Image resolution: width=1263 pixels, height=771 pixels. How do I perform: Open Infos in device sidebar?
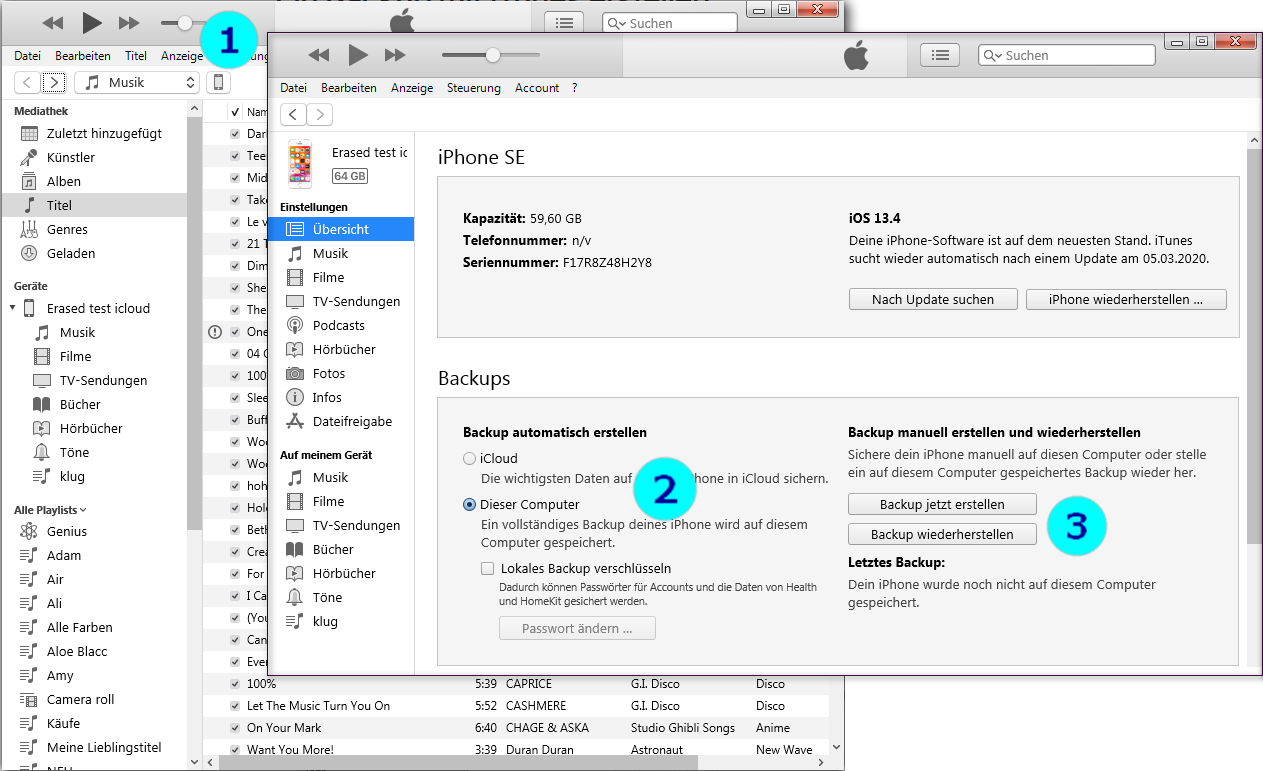click(x=342, y=397)
